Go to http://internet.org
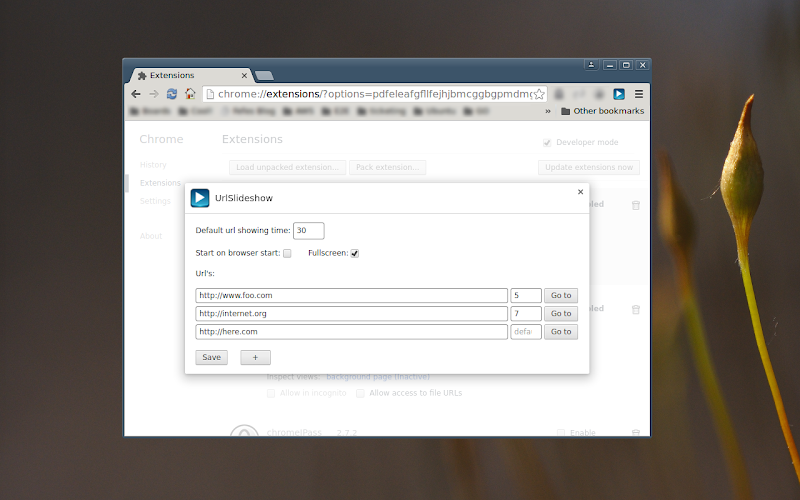Viewport: 800px width, 500px height. click(x=561, y=313)
